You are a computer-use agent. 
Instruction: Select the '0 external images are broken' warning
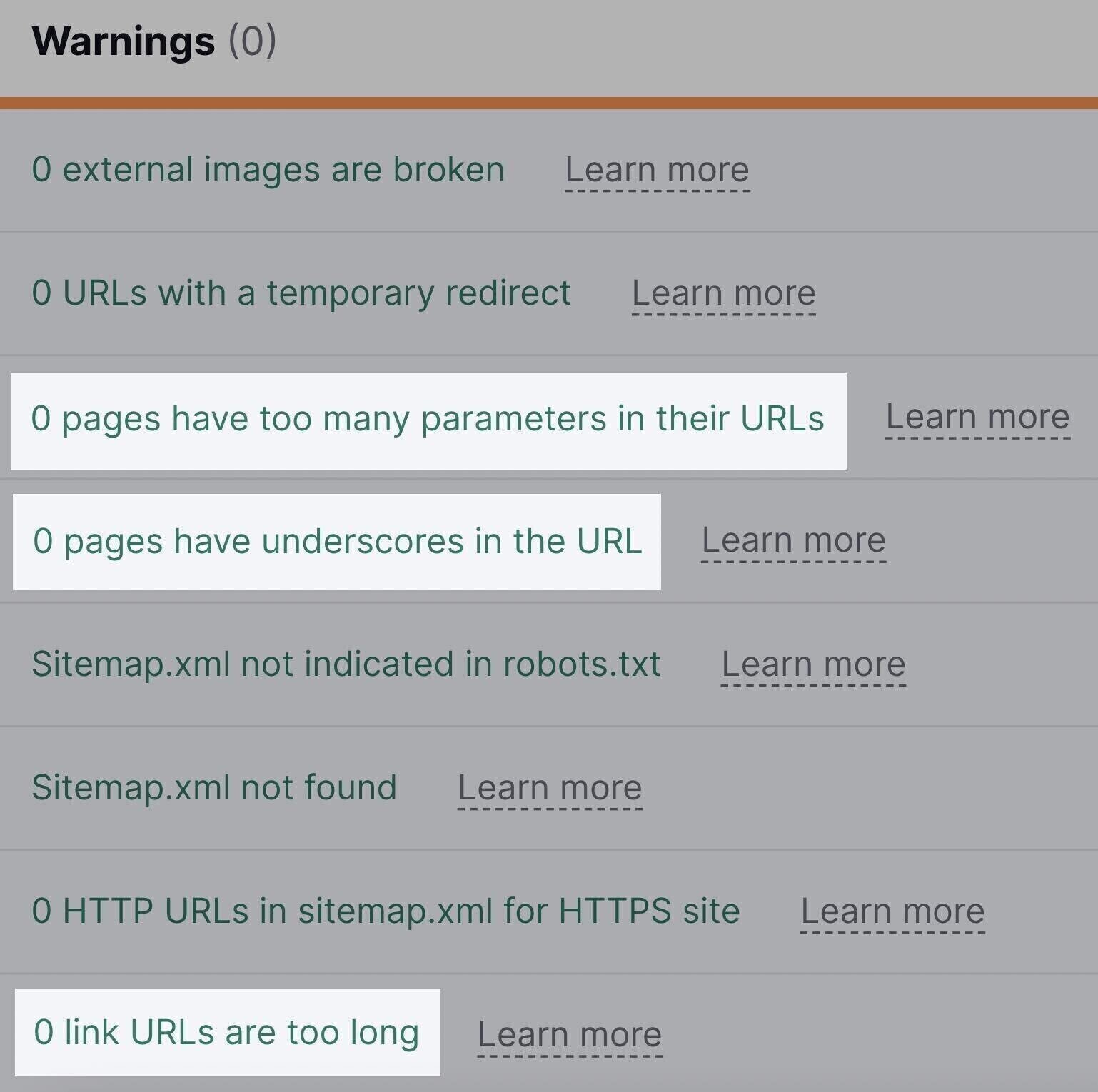[x=267, y=170]
